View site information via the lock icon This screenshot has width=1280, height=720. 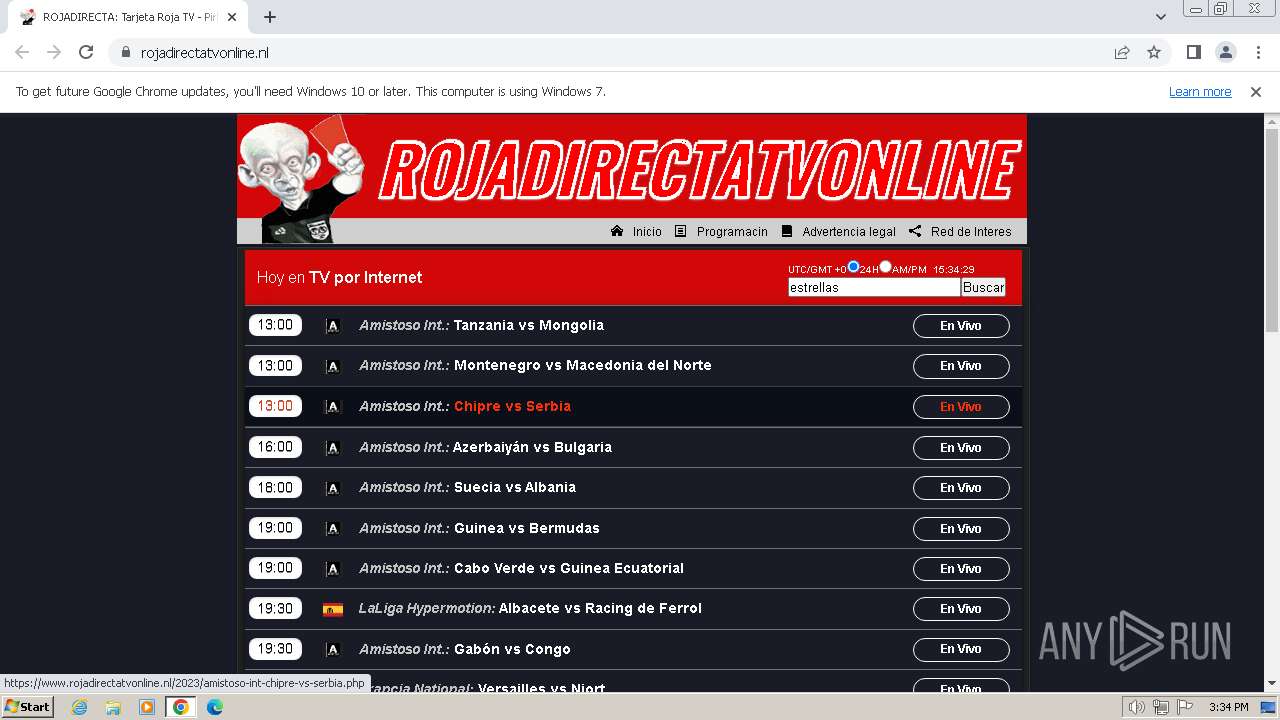click(125, 53)
